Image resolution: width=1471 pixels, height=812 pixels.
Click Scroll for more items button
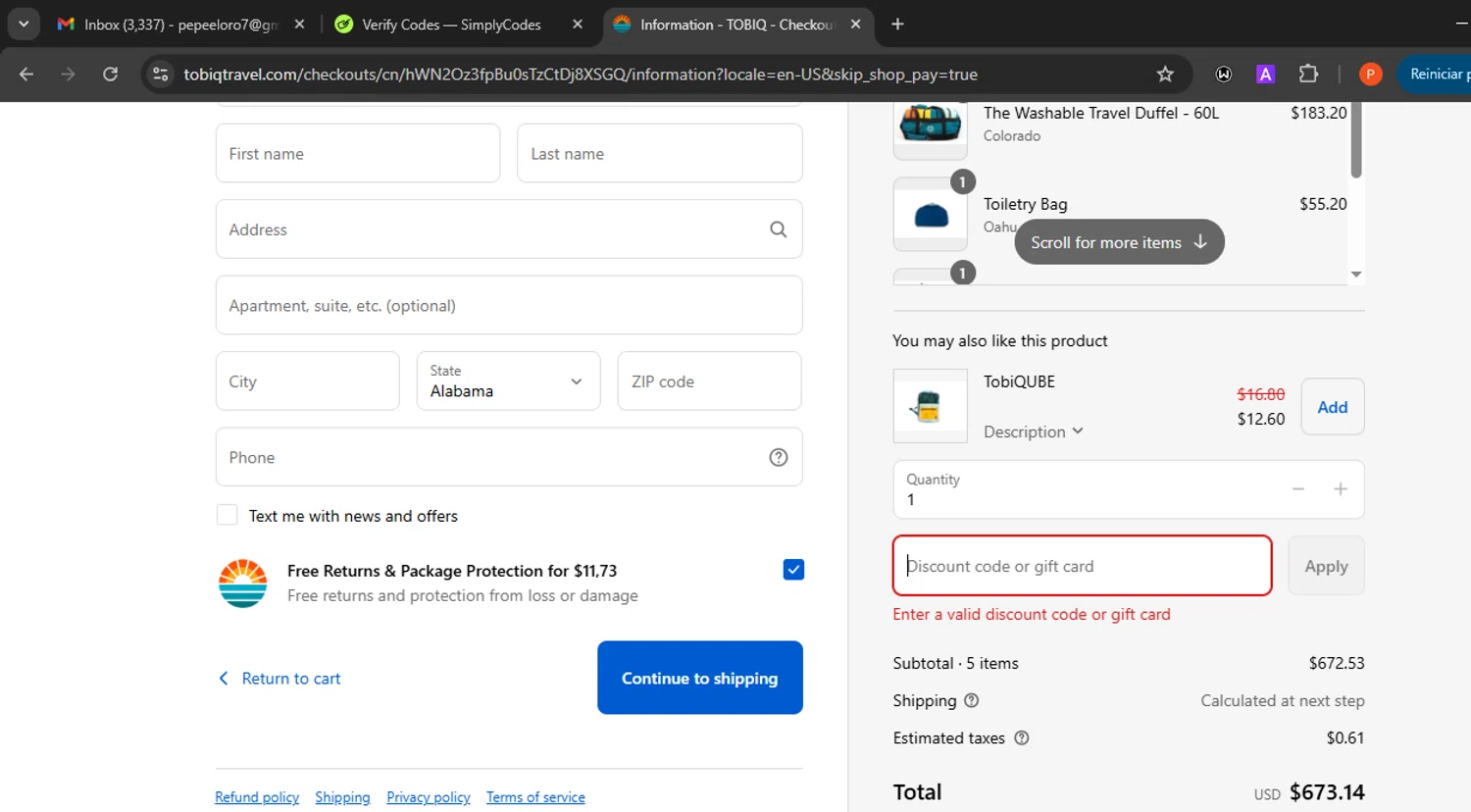[1119, 242]
